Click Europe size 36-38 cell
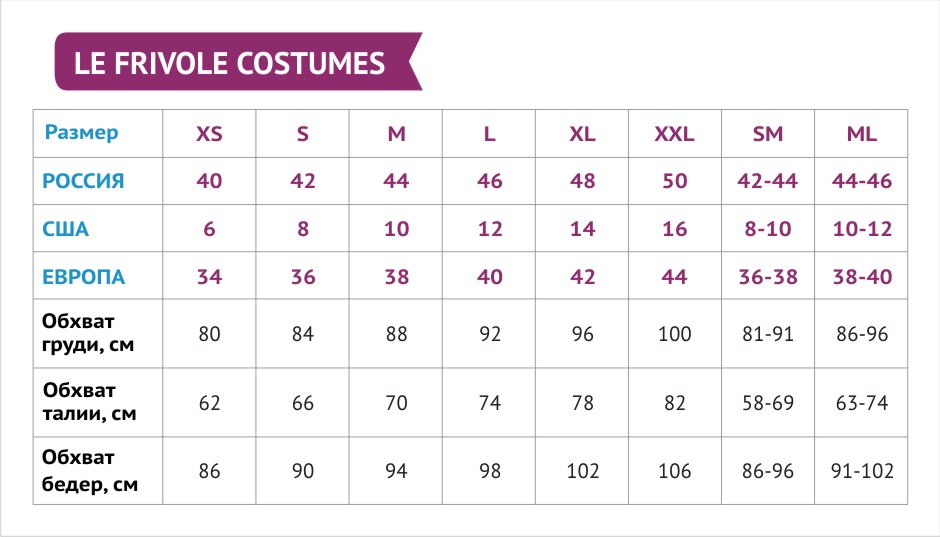This screenshot has height=537, width=940. 767,277
